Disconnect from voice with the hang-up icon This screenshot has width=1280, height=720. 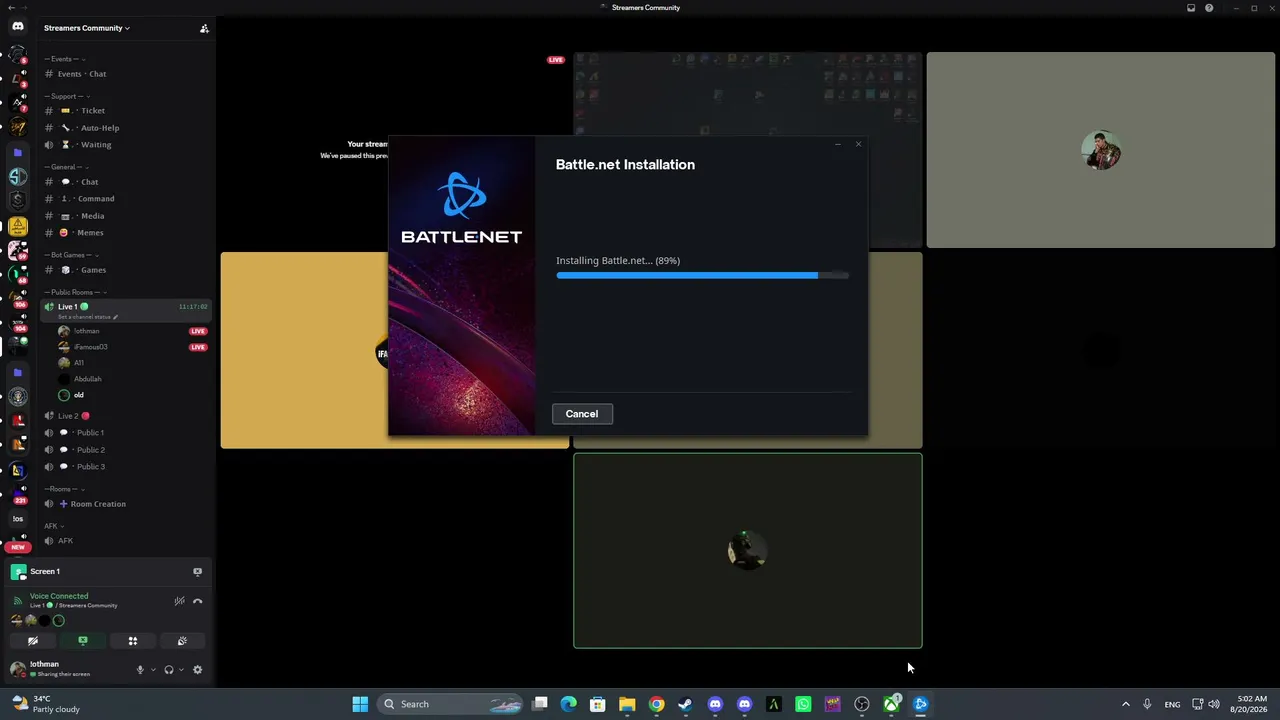[x=197, y=601]
